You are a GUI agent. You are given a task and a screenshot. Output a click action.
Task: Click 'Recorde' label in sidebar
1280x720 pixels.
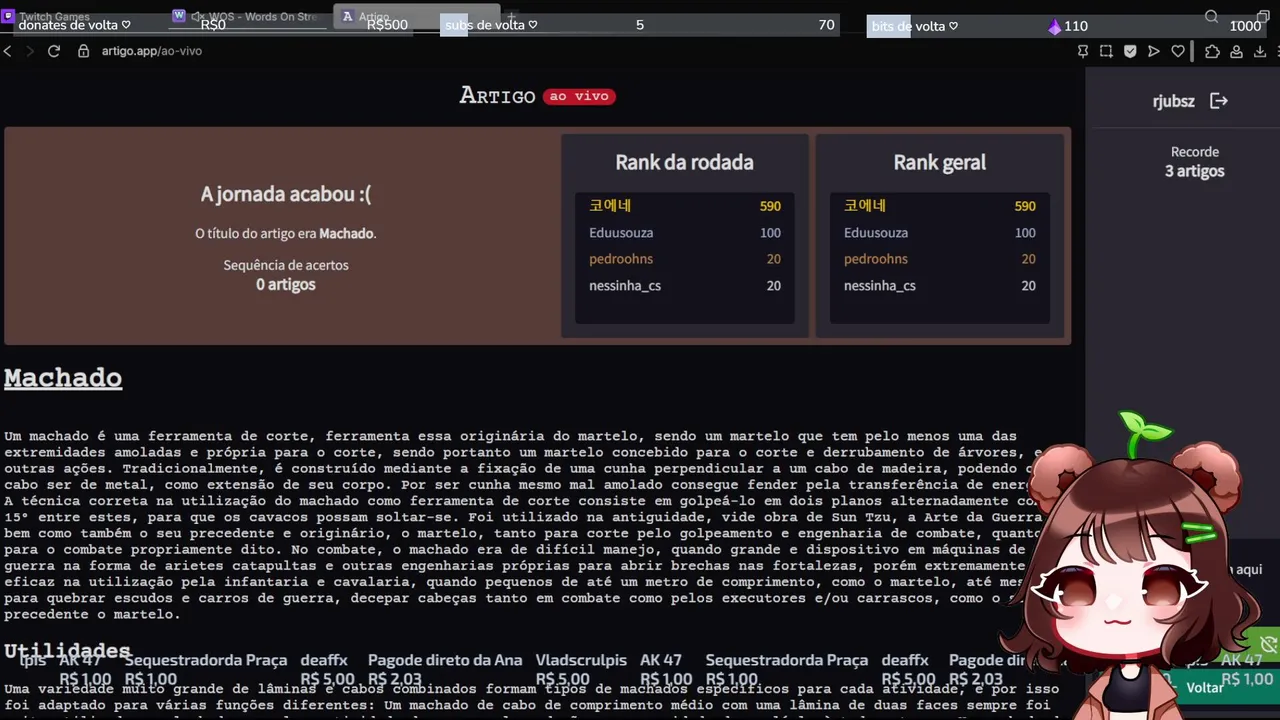[1195, 152]
